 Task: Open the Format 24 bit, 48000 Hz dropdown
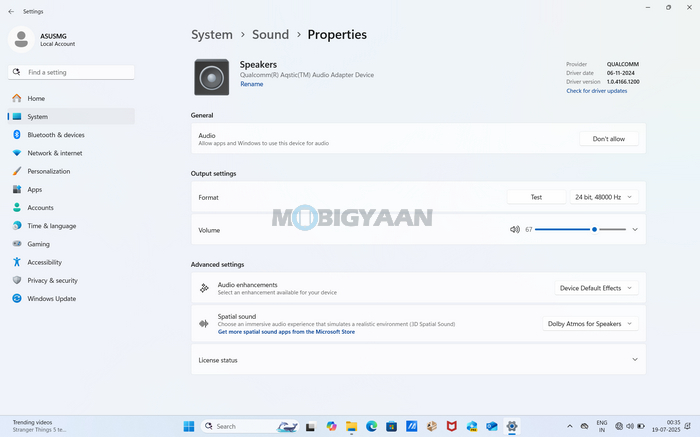click(604, 197)
